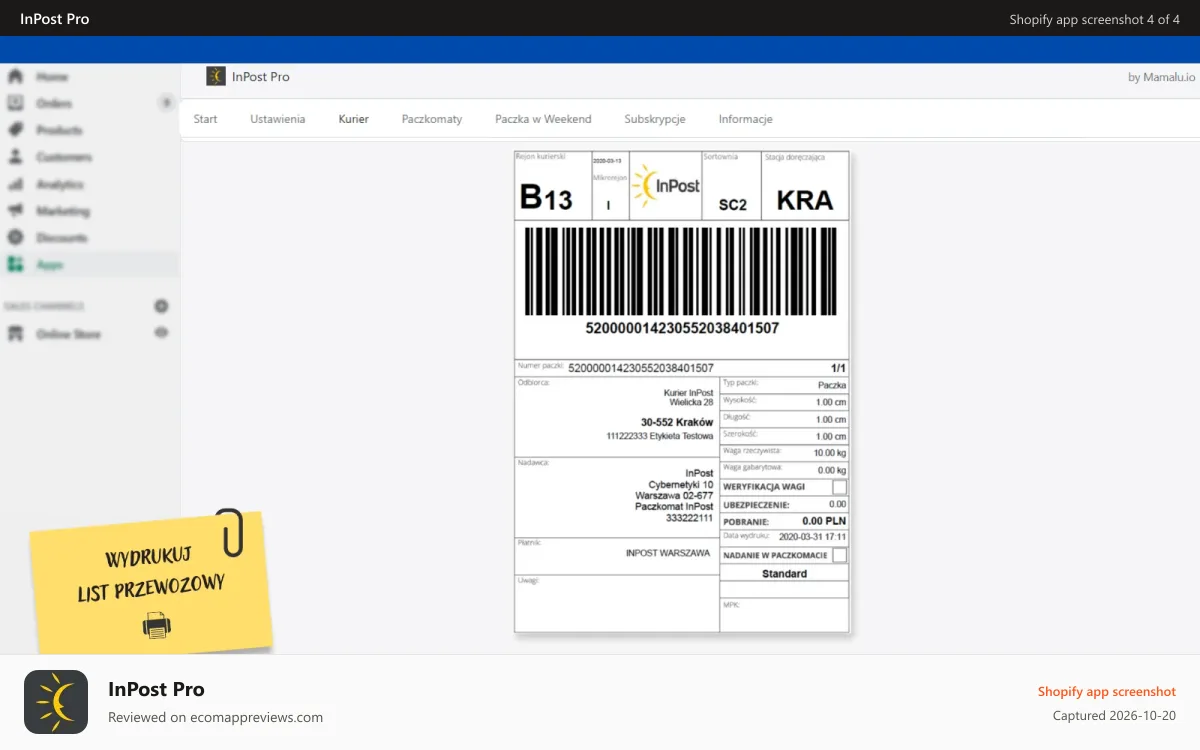Open the Home sidebar icon
1200x750 pixels.
15,76
